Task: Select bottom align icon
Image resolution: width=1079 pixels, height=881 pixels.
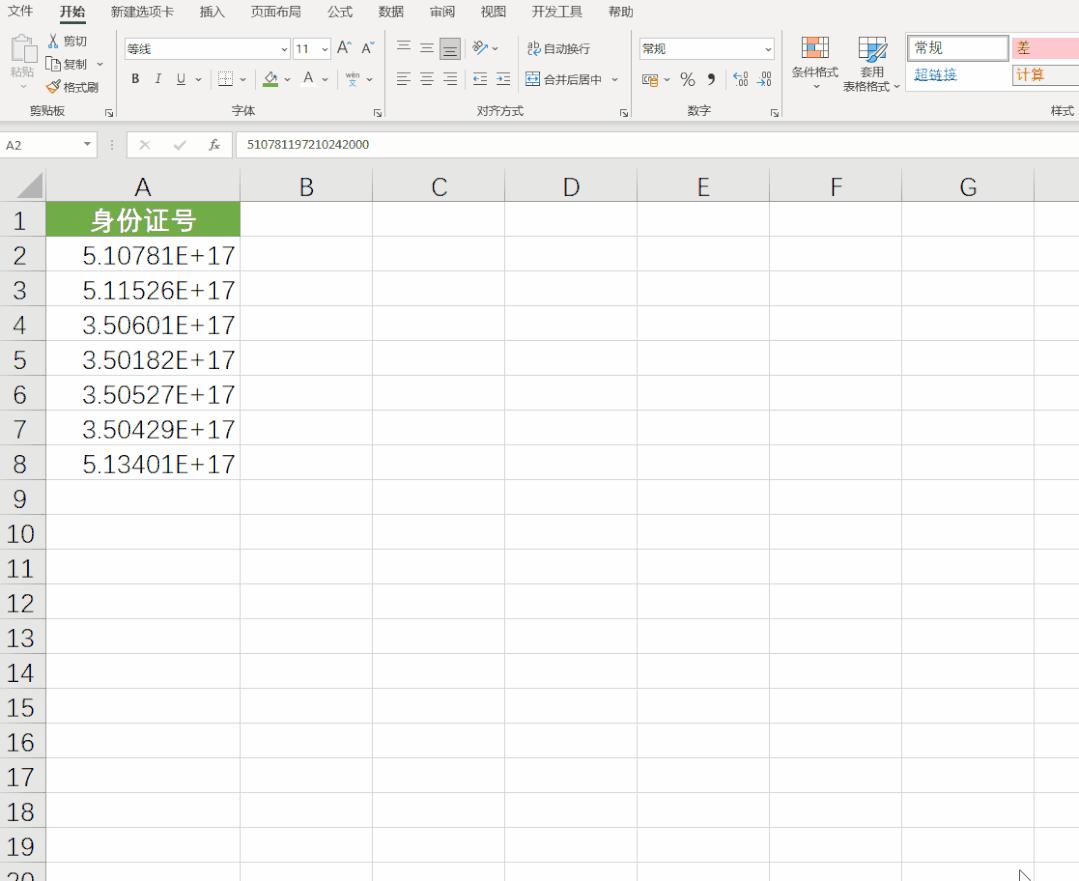Action: (x=450, y=48)
